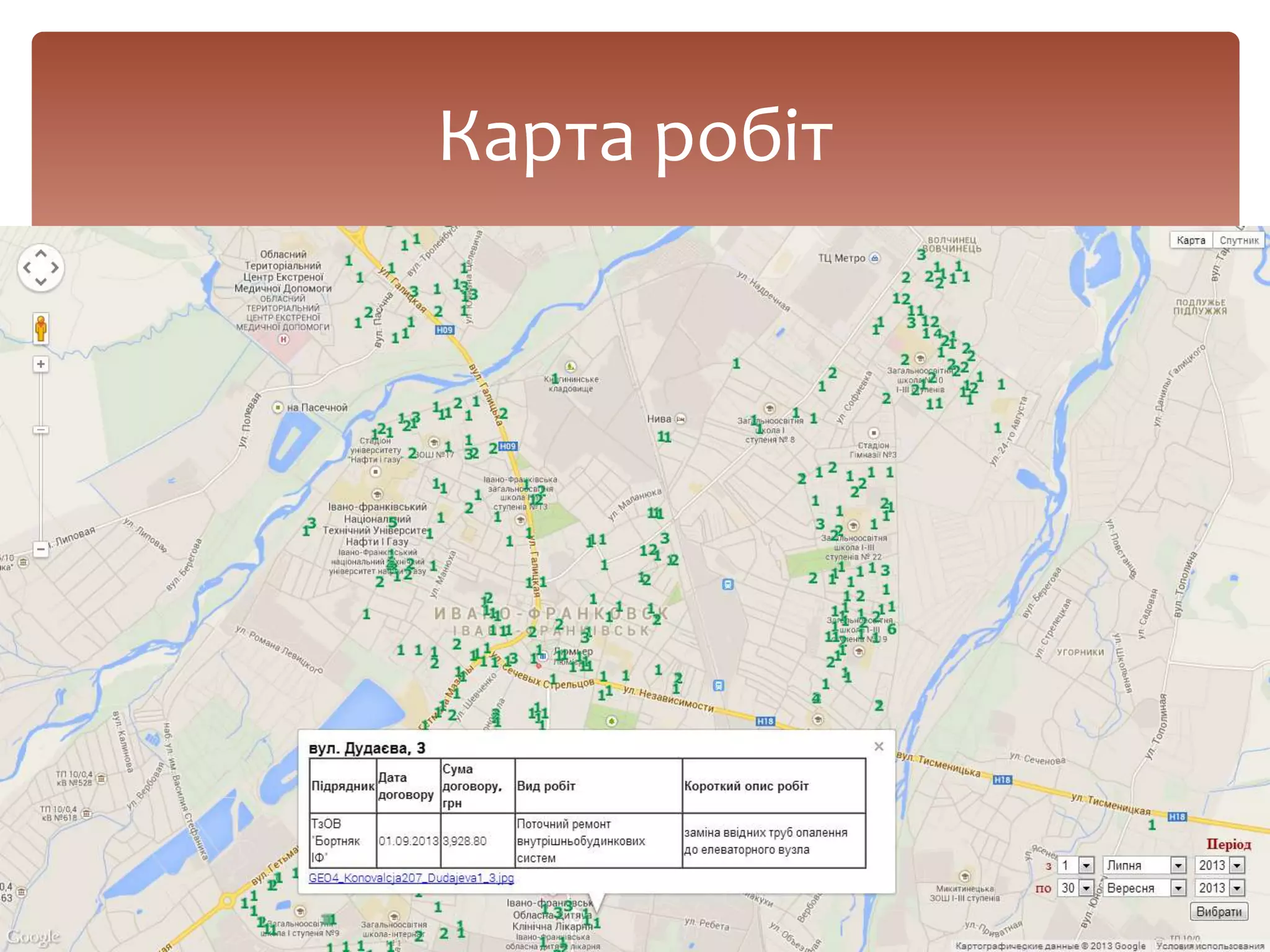This screenshot has height=952, width=1270.
Task: Click the zoom slider handle
Action: click(41, 430)
